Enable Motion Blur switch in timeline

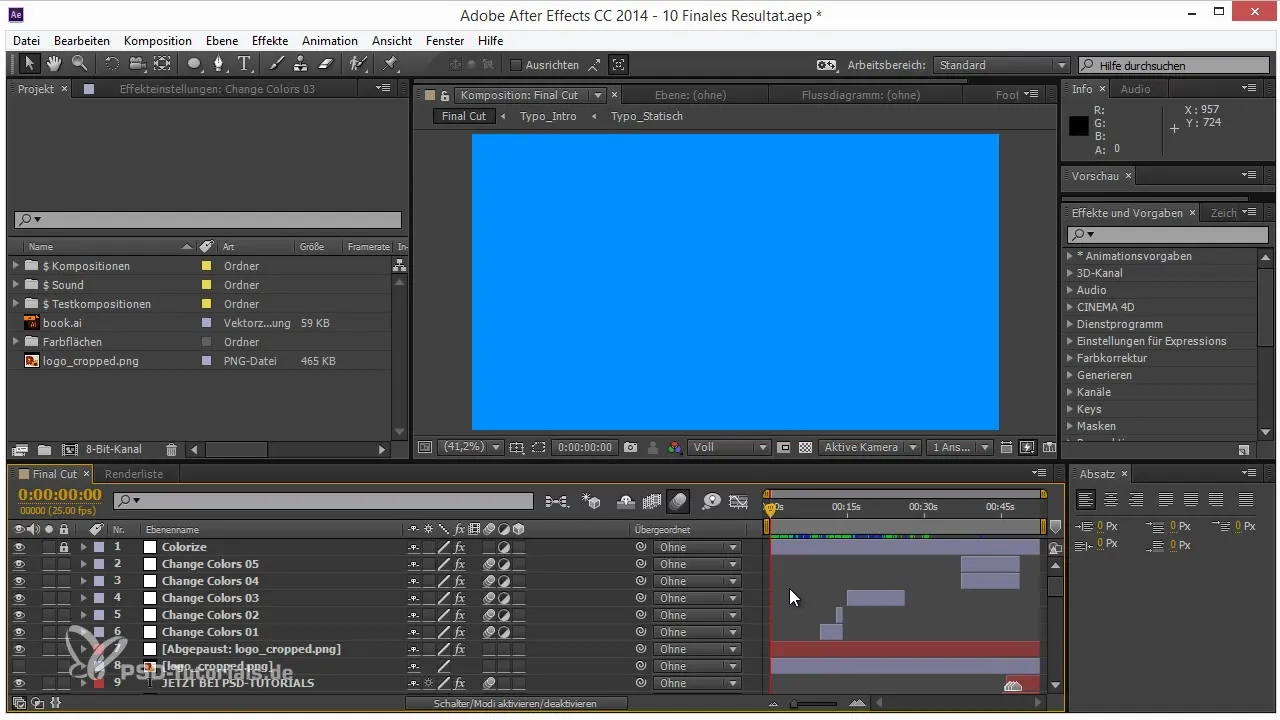pos(679,501)
